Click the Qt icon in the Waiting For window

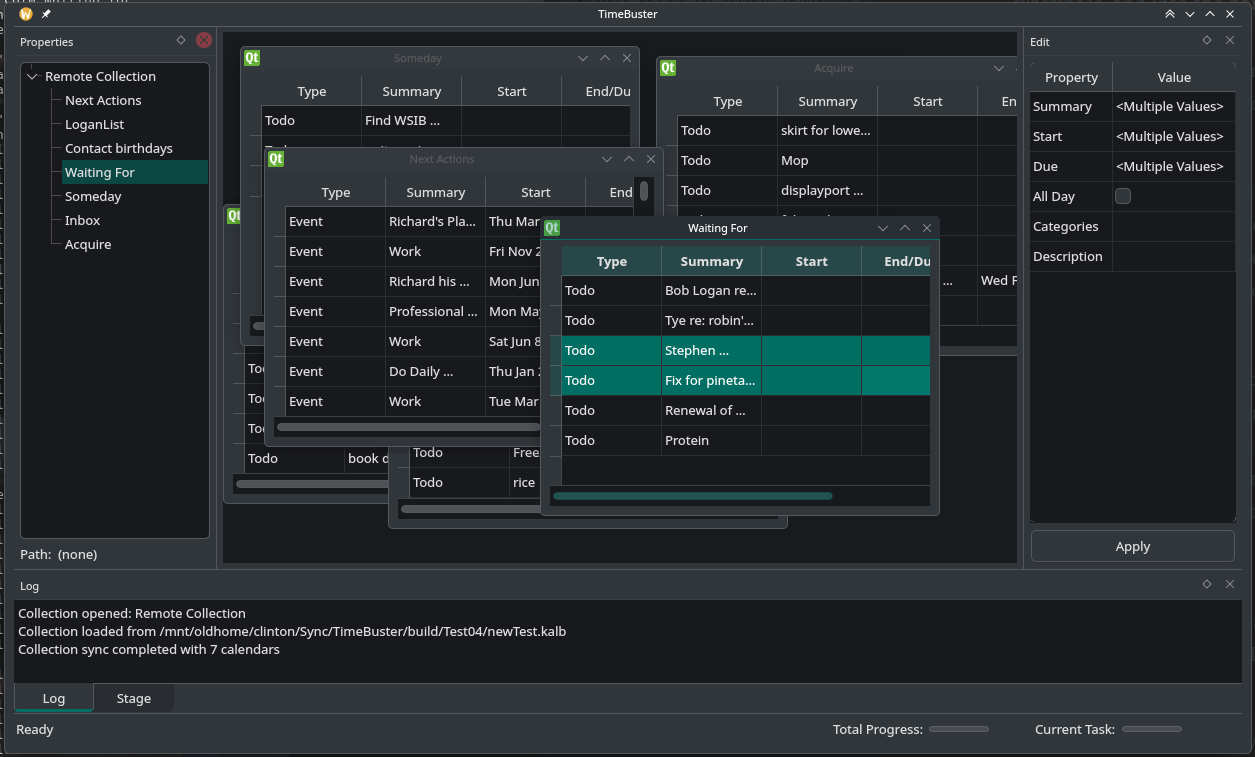552,228
